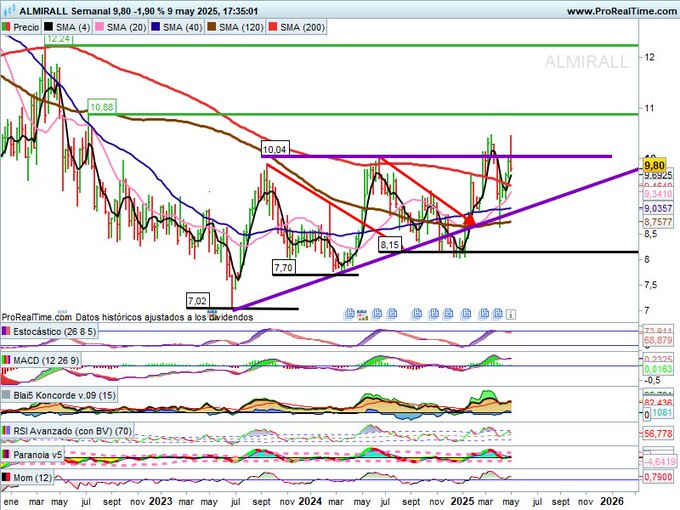The width and height of the screenshot is (680, 510).
Task: Visit the www.ProRealTime.com link
Action: (622, 11)
